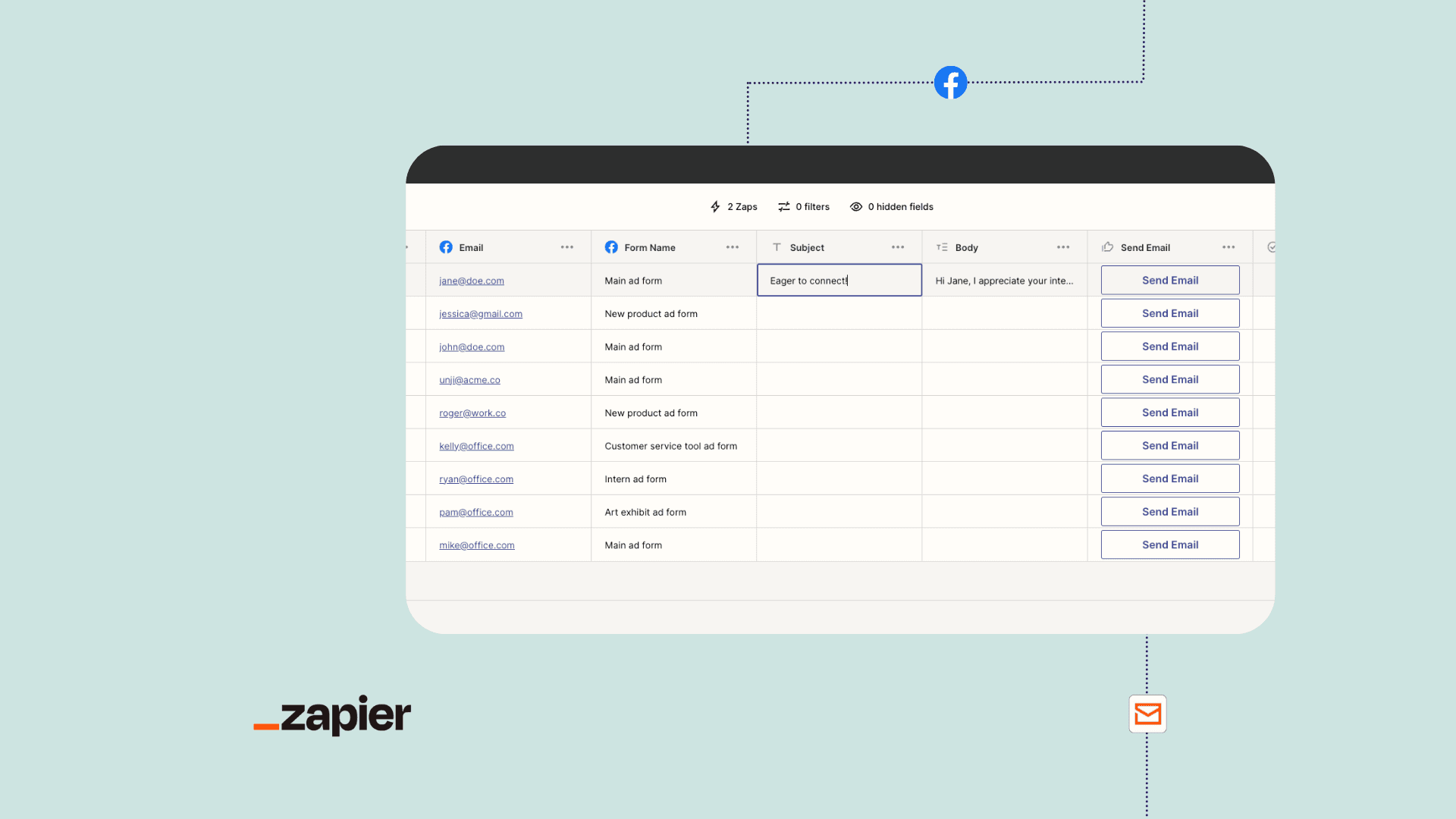The height and width of the screenshot is (819, 1456).
Task: Click the Eager to connect subject input field
Action: pyautogui.click(x=839, y=280)
